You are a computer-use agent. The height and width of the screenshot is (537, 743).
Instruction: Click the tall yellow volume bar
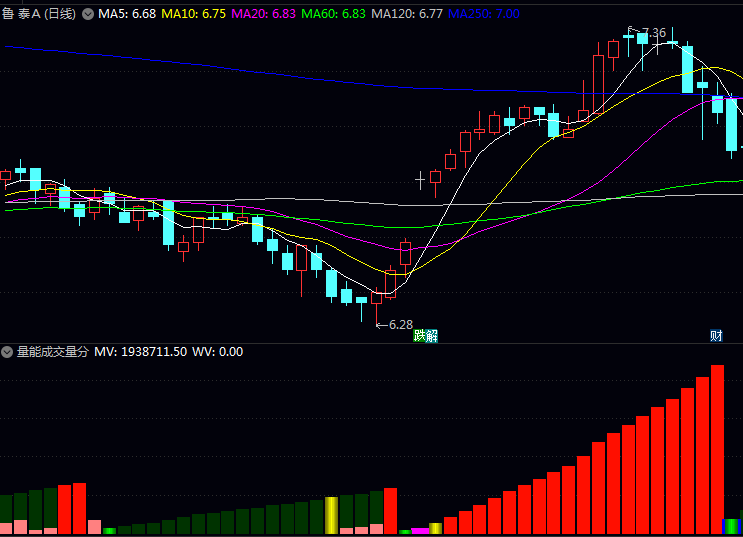[x=332, y=514]
